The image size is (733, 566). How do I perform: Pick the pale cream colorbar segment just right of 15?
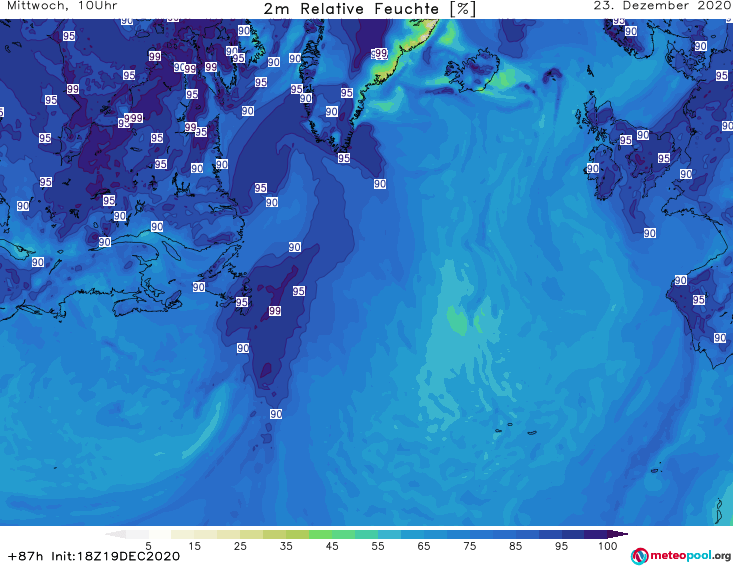point(206,534)
